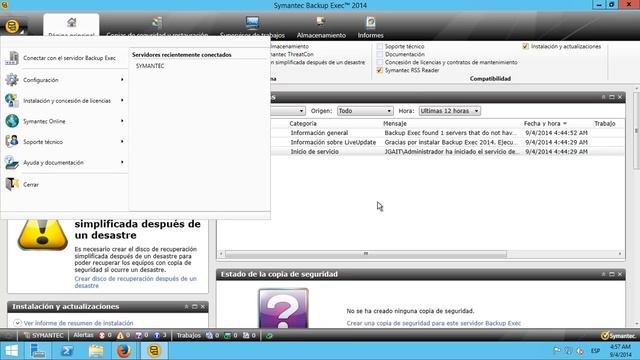This screenshot has height=360, width=640.
Task: Open Ver informe de resumen de instalación link
Action: tap(78, 323)
